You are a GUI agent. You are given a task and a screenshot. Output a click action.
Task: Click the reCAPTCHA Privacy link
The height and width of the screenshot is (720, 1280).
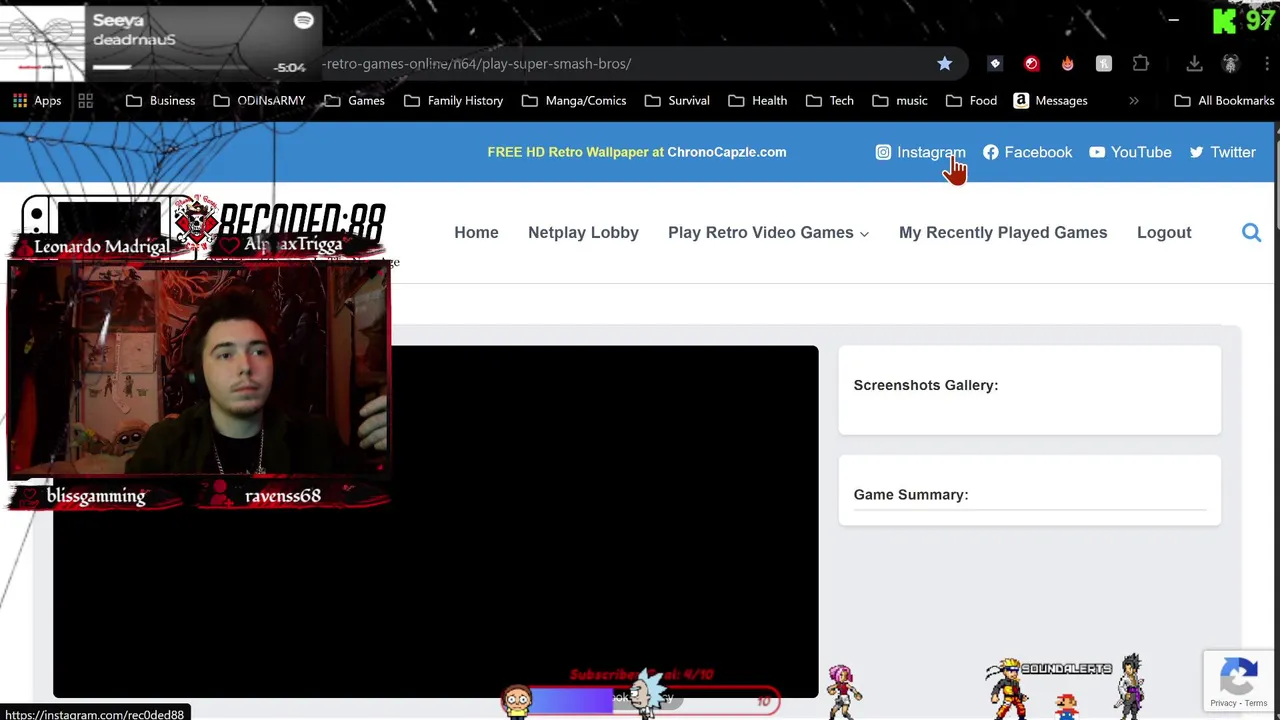point(1223,703)
